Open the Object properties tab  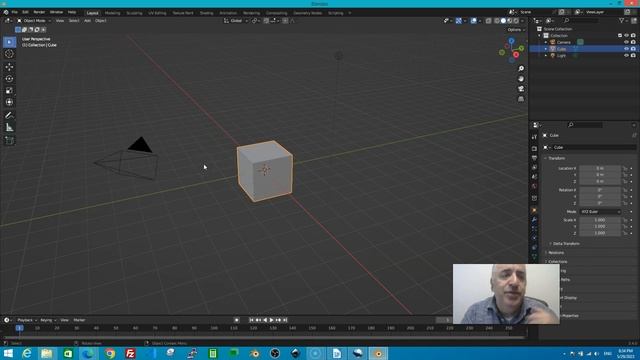pyautogui.click(x=534, y=211)
